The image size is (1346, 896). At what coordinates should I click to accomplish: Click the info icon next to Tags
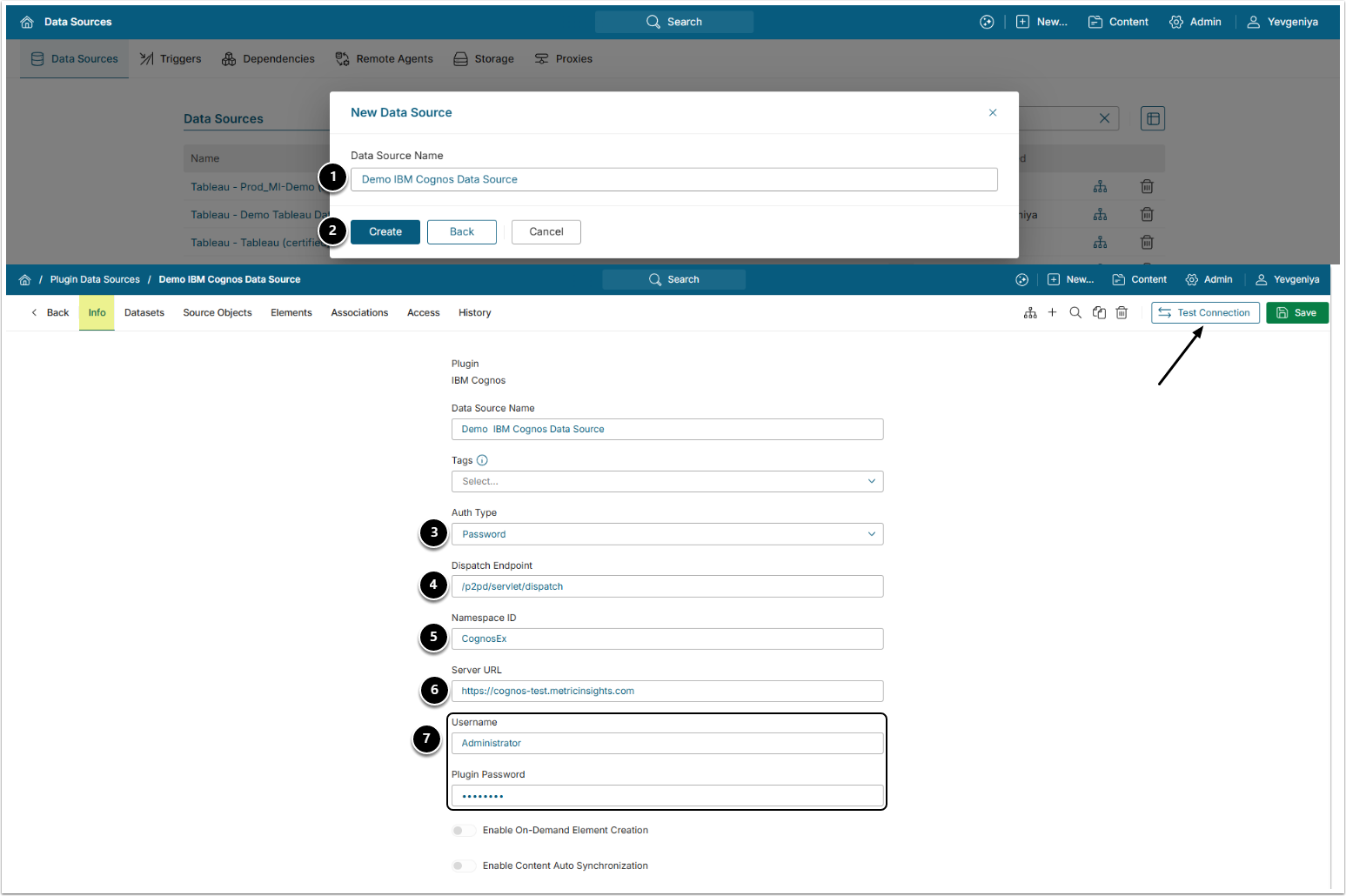[482, 460]
